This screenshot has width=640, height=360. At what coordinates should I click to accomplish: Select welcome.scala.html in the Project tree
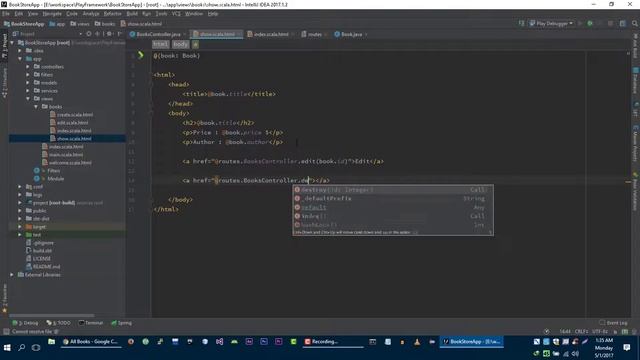coord(67,163)
